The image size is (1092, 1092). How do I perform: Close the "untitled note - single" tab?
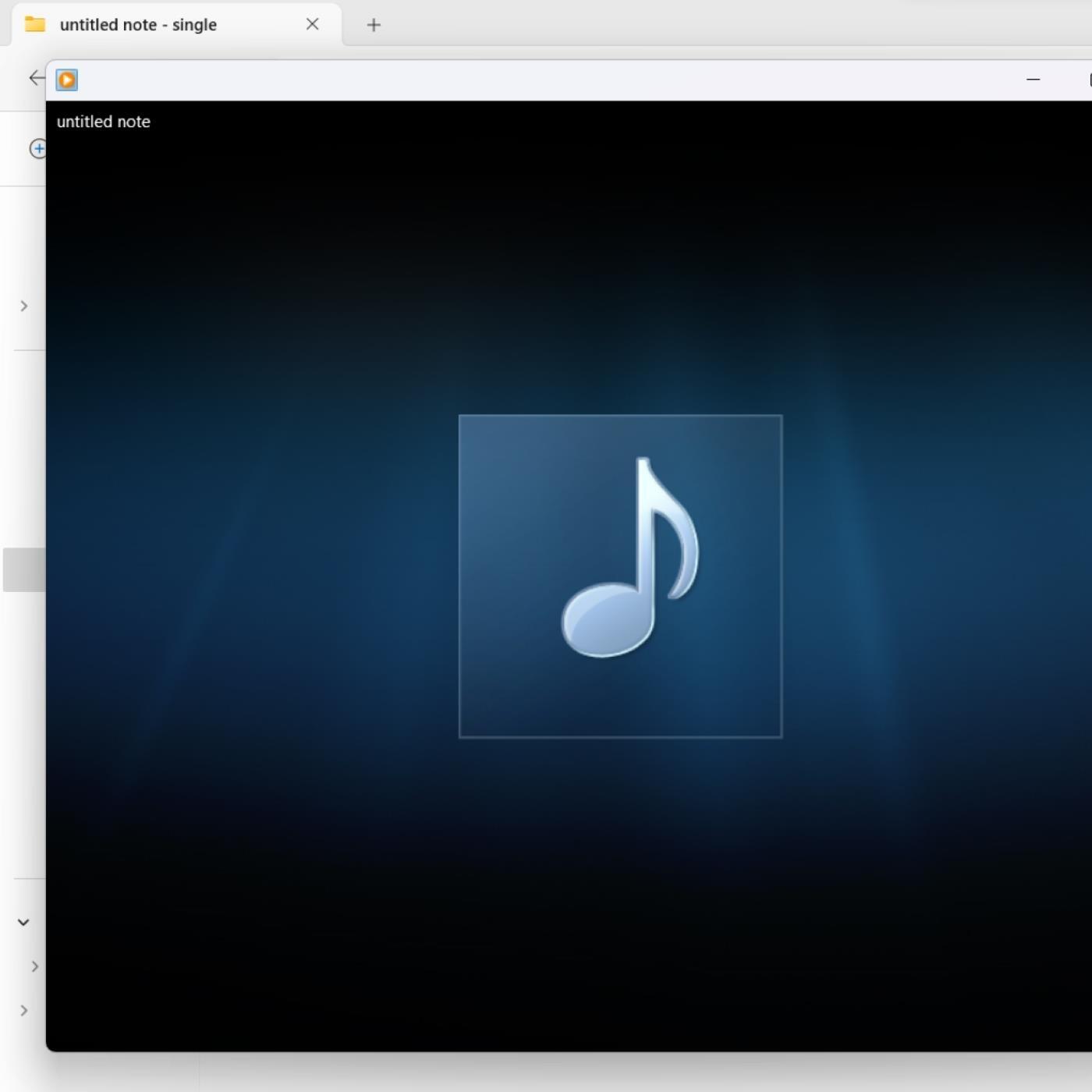coord(312,24)
